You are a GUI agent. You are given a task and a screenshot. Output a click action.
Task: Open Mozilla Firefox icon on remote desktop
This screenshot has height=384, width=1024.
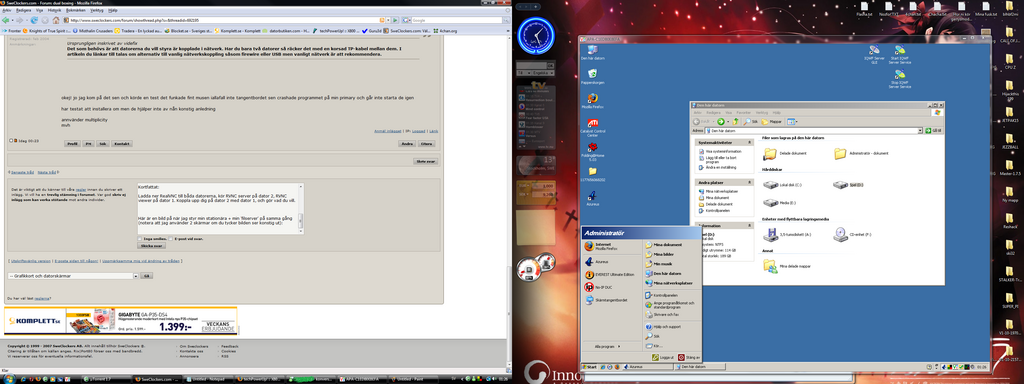click(x=592, y=100)
